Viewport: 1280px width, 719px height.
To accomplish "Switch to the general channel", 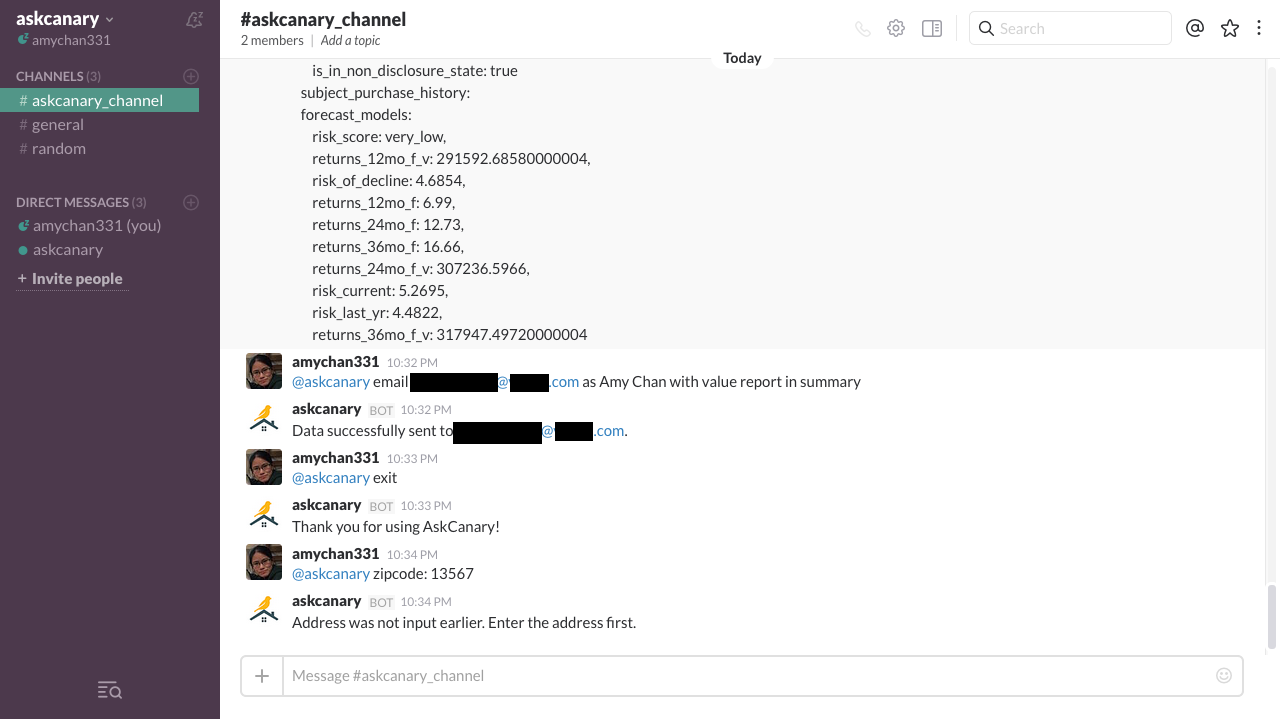I will click(x=57, y=124).
